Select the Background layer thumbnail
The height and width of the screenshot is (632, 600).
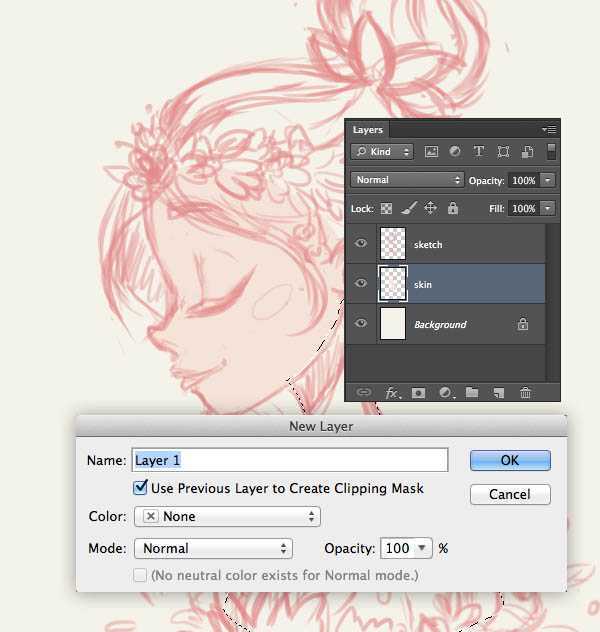click(393, 323)
